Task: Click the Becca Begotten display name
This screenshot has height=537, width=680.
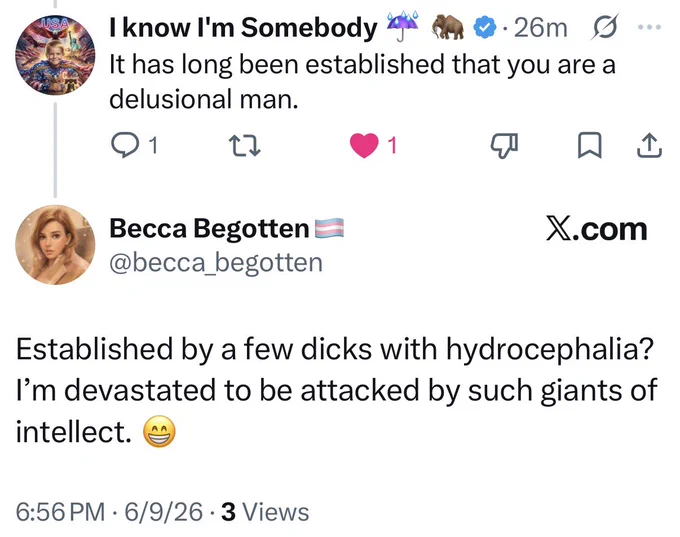Action: coord(209,228)
